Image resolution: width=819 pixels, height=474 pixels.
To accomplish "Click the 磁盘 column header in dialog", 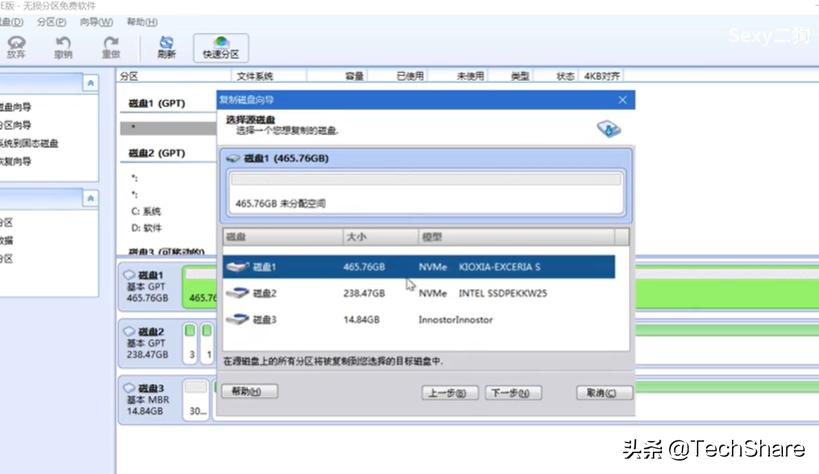I will 283,237.
